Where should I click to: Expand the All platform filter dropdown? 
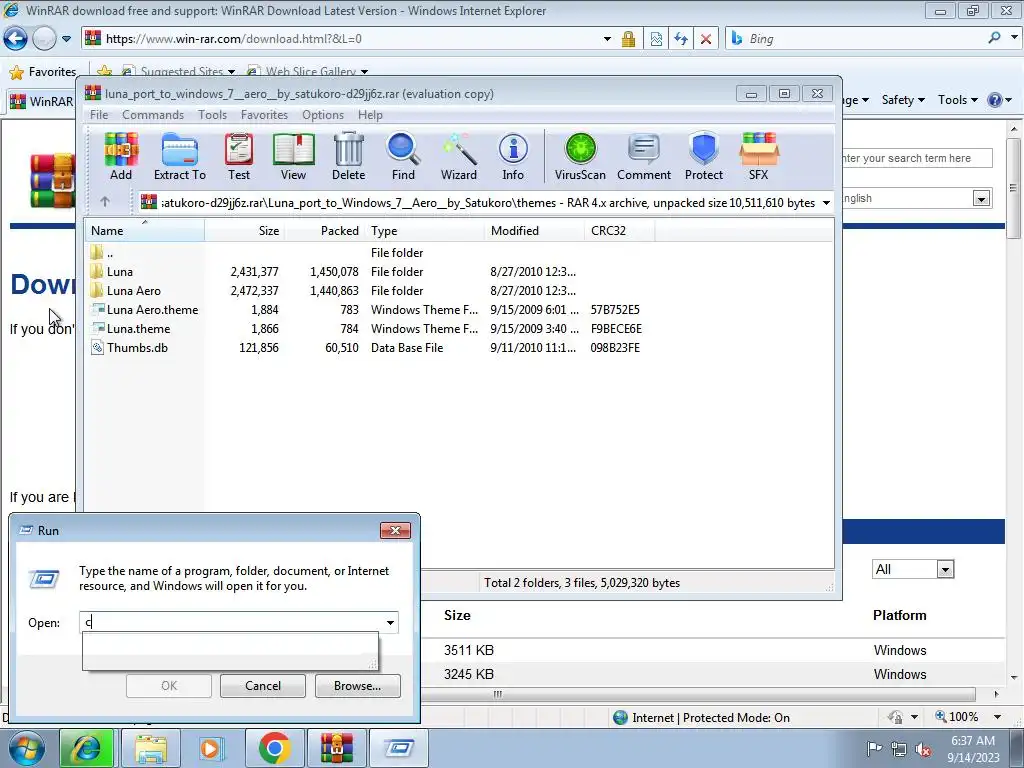(x=945, y=569)
